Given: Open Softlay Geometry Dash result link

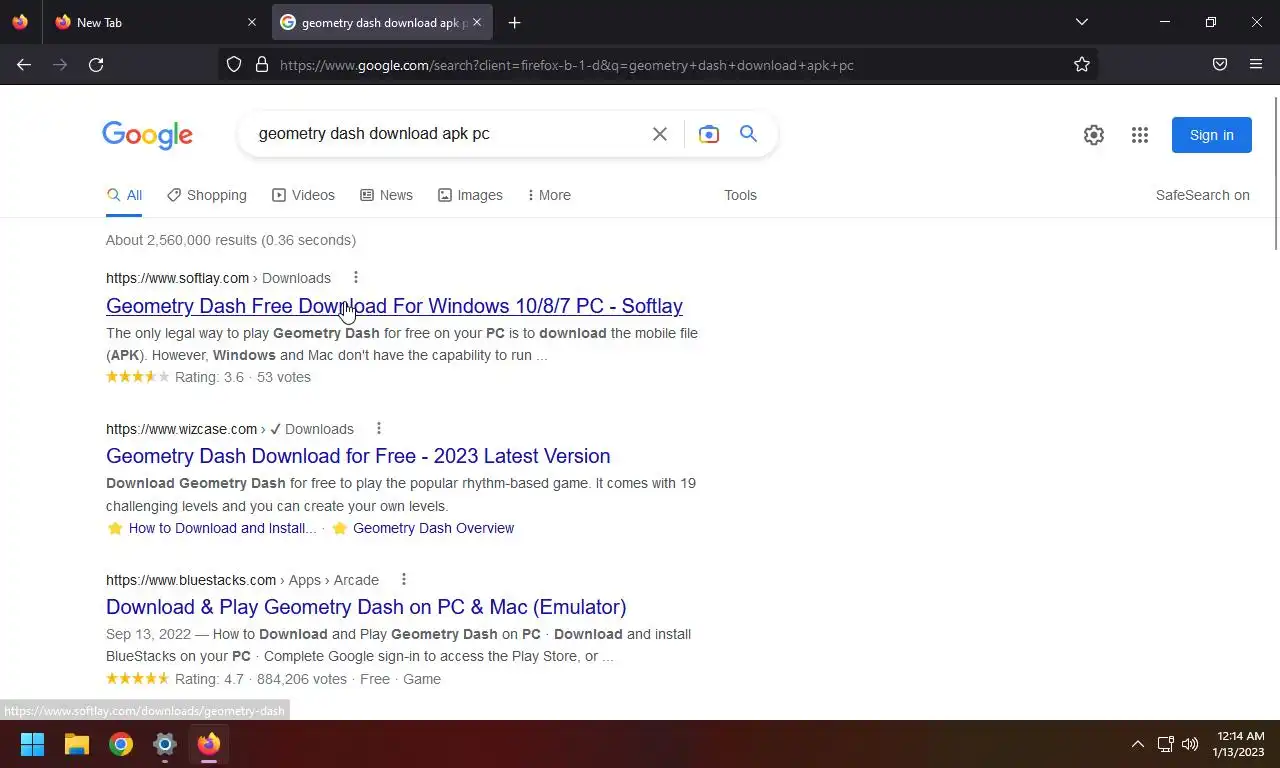Looking at the screenshot, I should (x=394, y=306).
